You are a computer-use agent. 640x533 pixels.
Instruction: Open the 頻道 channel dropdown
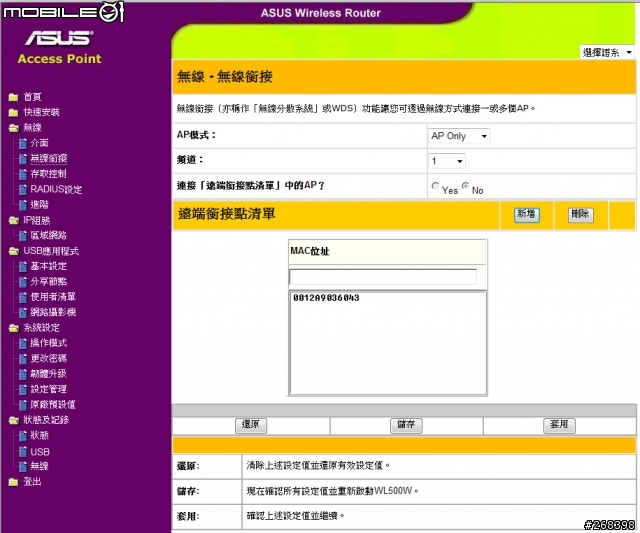(x=447, y=161)
